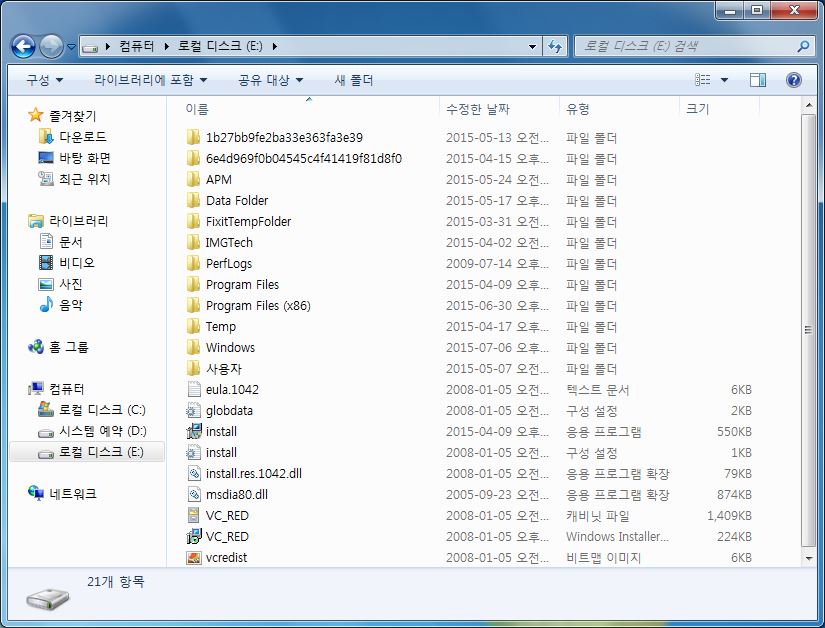Select the vcredist bitmap file icon
This screenshot has height=628, width=825.
(x=194, y=558)
